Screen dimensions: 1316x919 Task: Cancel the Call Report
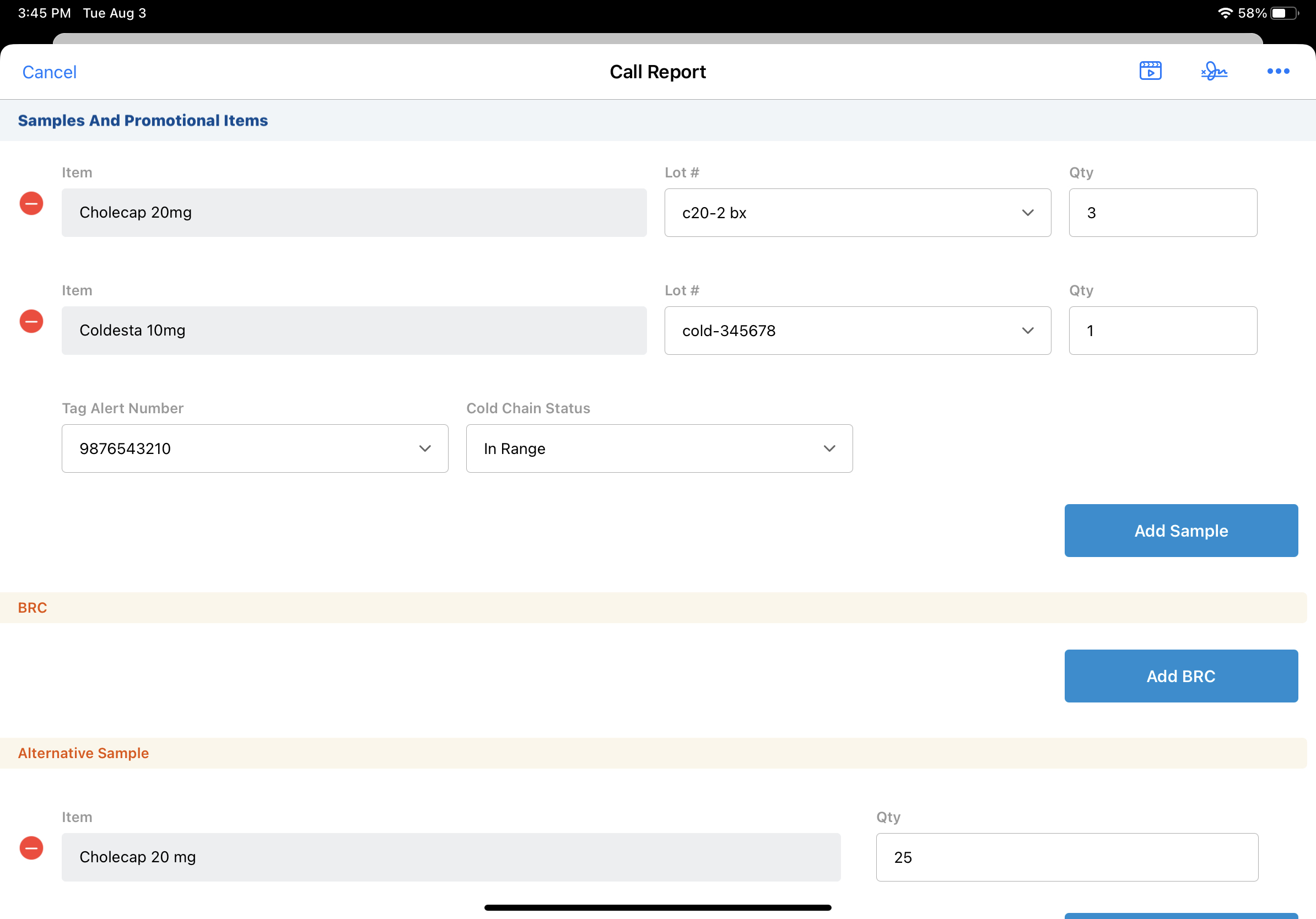(49, 72)
